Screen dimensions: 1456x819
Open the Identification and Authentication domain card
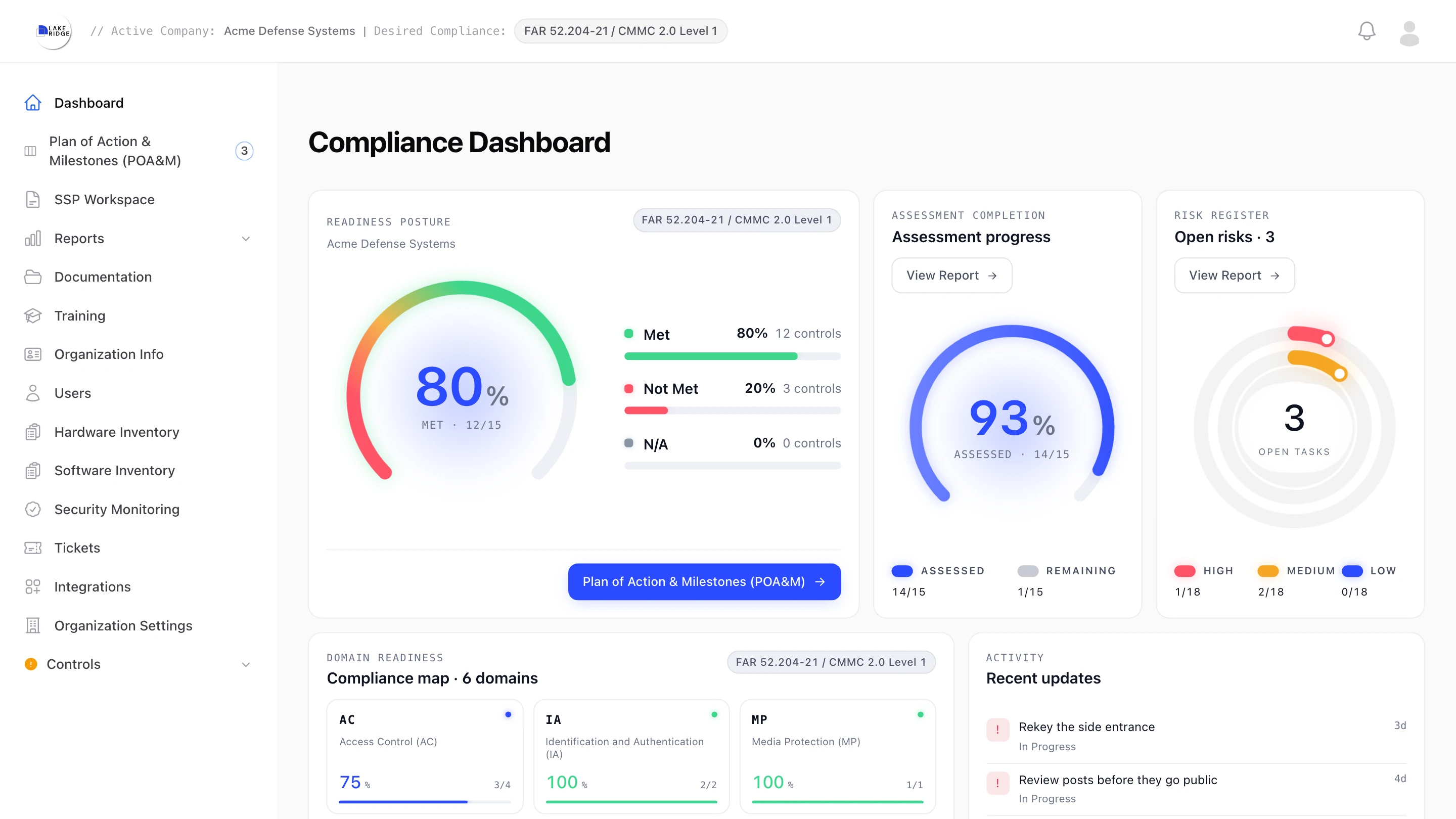(x=631, y=756)
